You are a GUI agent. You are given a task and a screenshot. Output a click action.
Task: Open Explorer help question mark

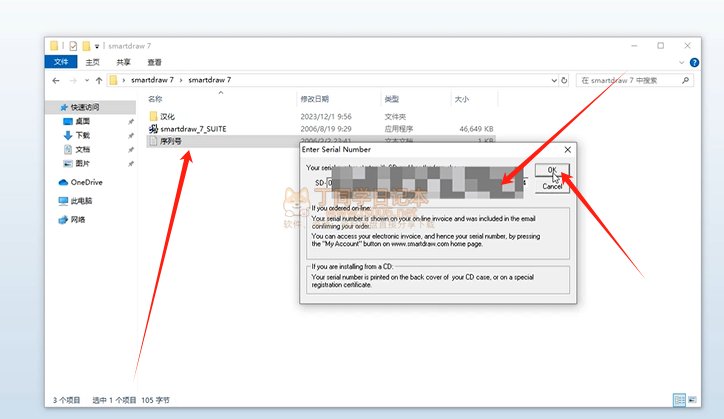coord(694,62)
